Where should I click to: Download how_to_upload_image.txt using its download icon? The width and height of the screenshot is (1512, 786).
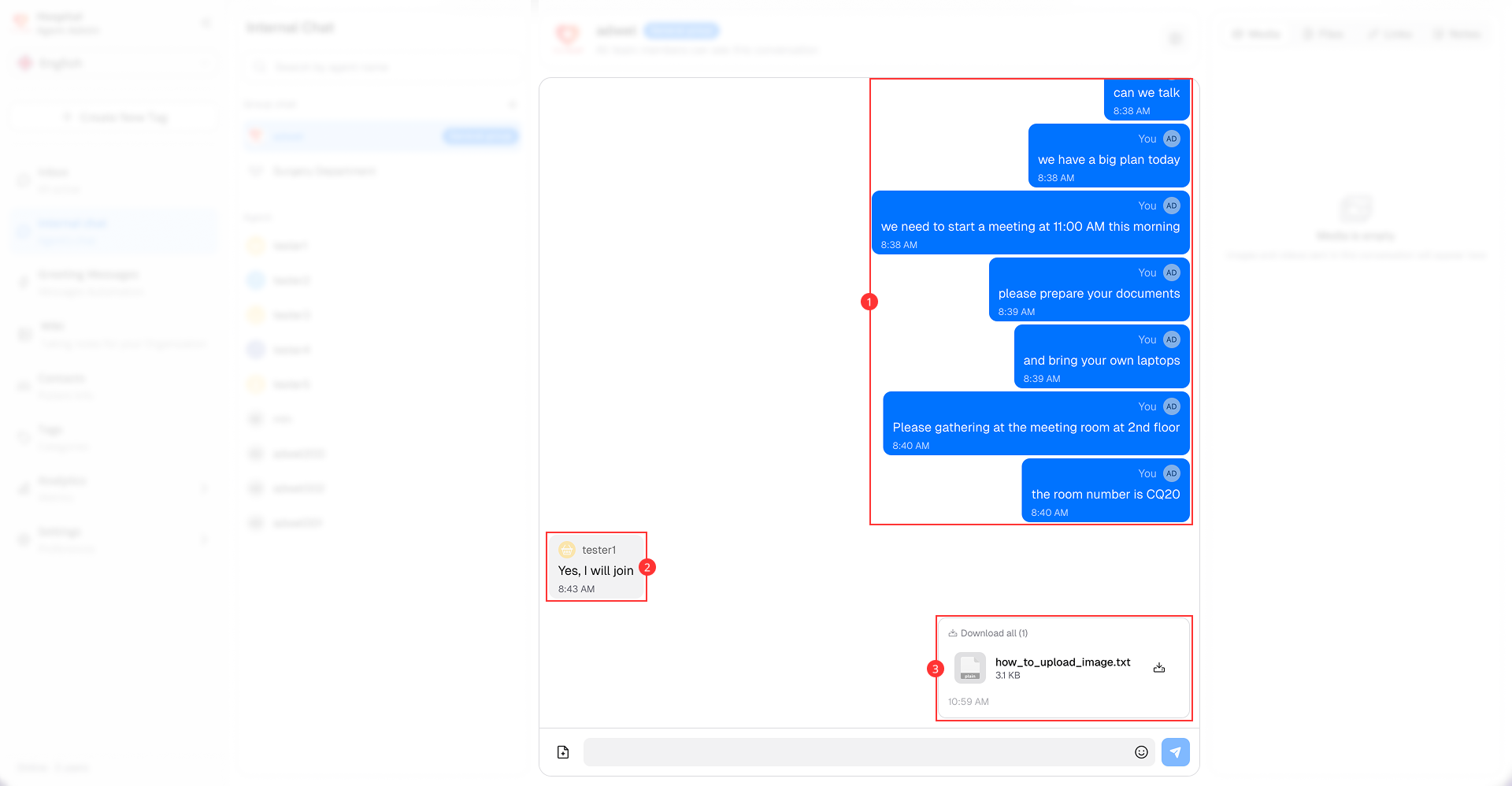tap(1159, 668)
